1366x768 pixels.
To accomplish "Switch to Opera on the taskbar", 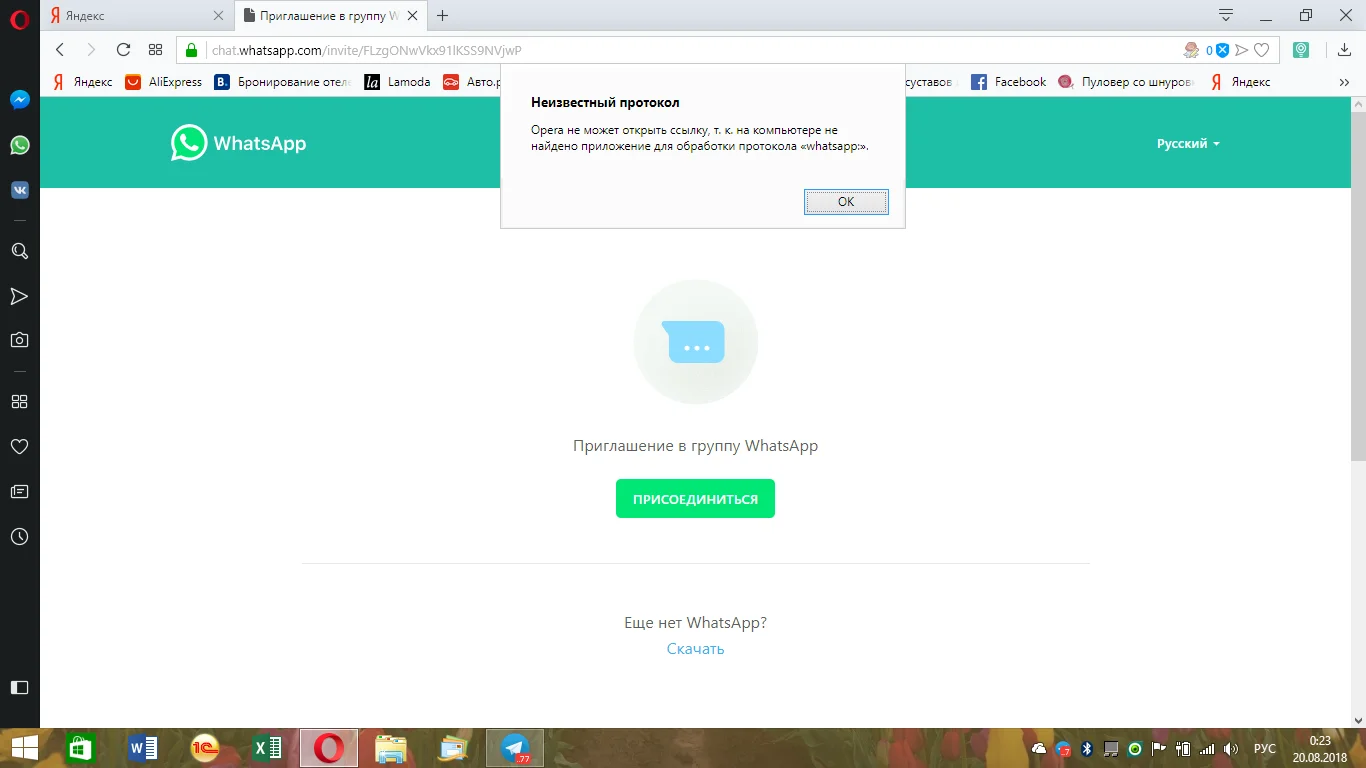I will (329, 748).
